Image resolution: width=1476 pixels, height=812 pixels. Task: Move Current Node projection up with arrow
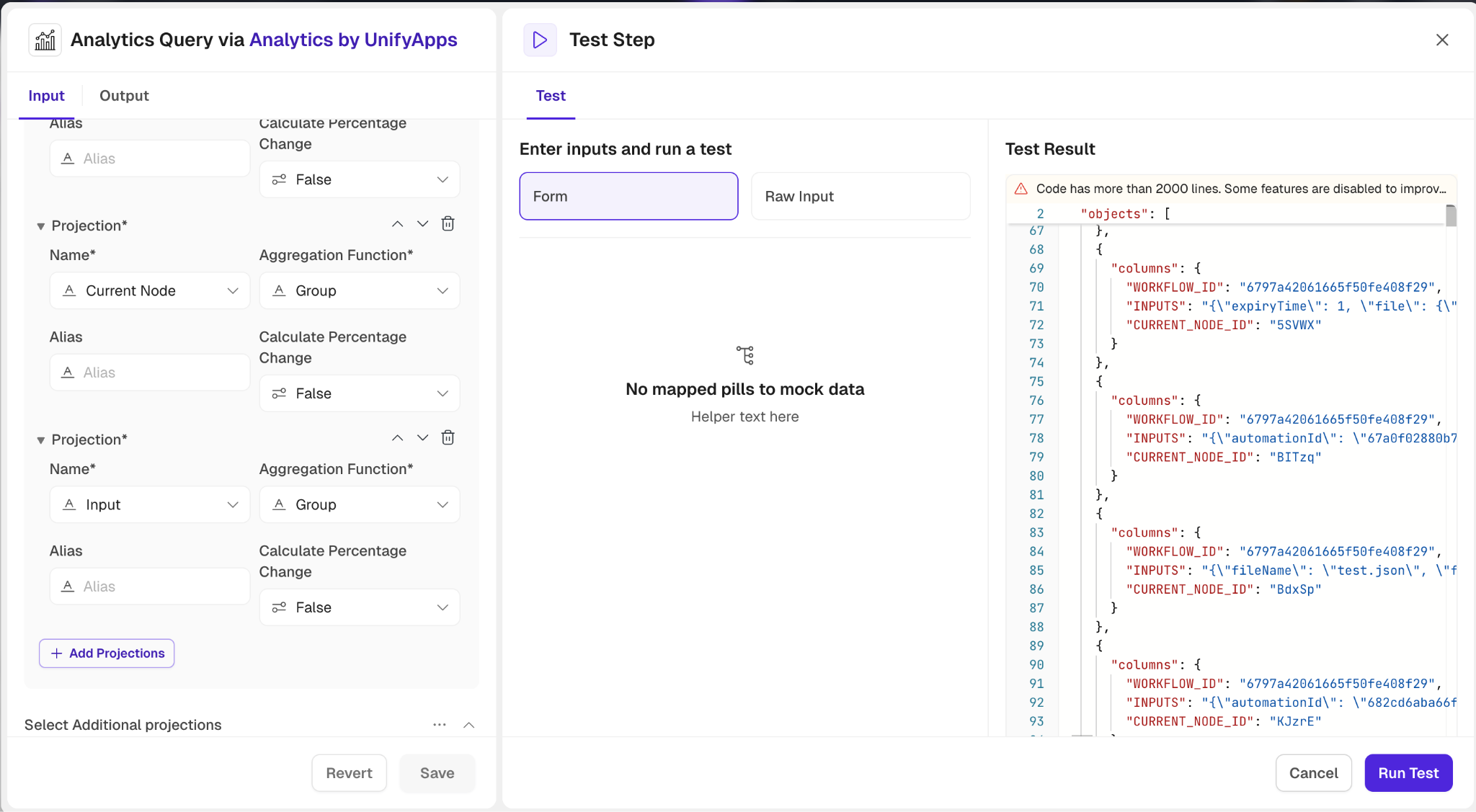click(x=397, y=224)
